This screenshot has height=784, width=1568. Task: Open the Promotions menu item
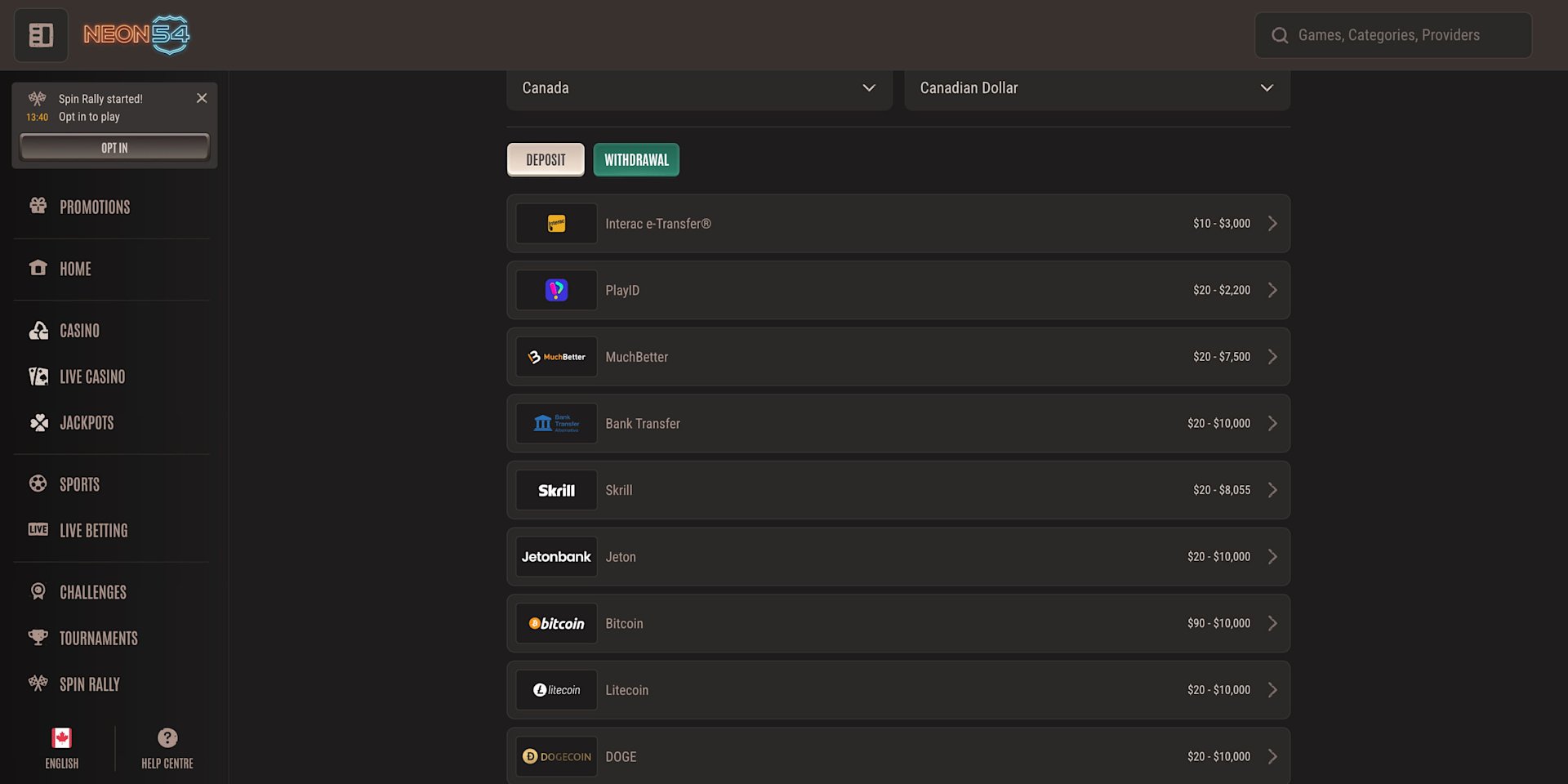pyautogui.click(x=95, y=207)
